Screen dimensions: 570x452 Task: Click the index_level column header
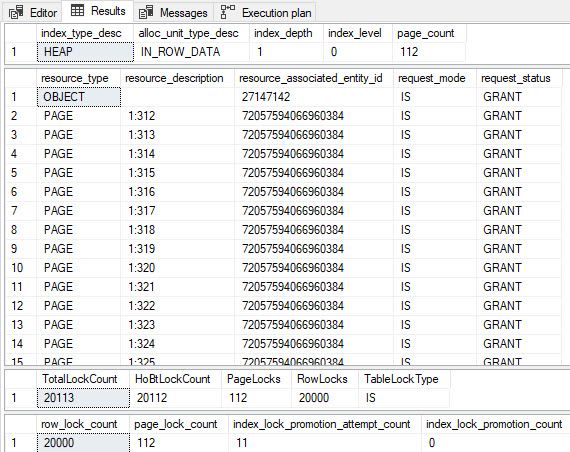358,33
